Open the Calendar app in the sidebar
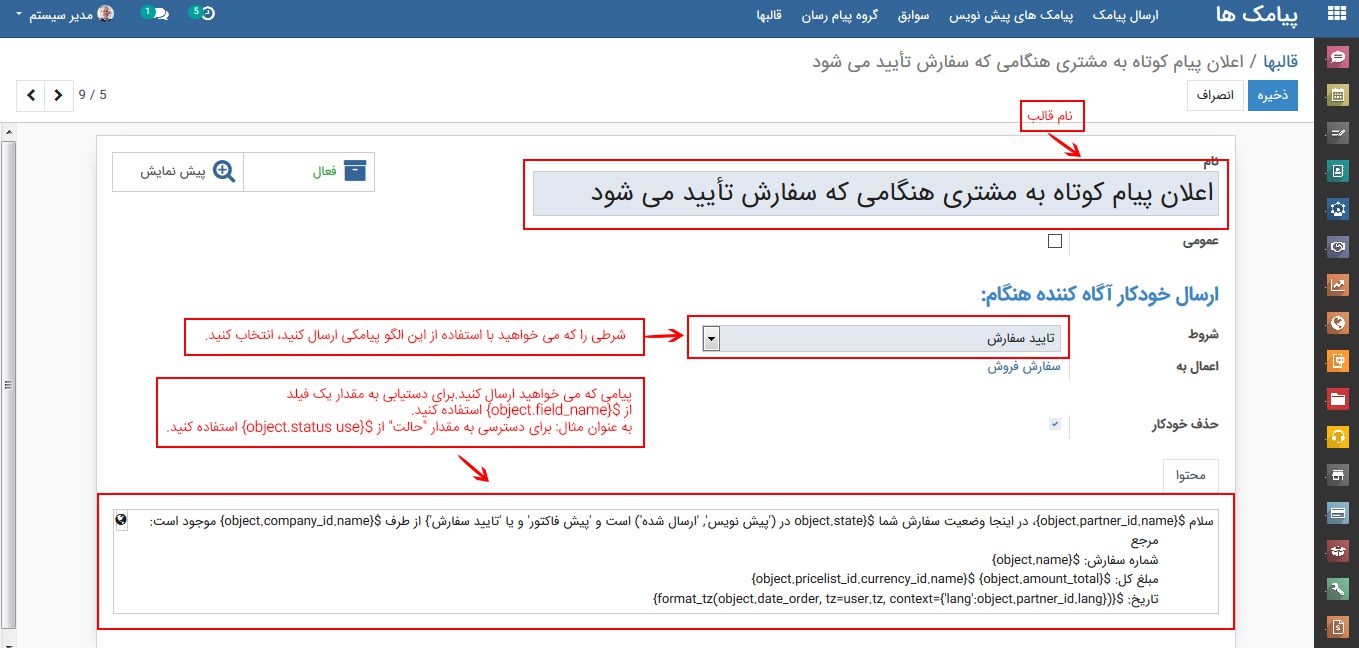This screenshot has width=1359, height=648. [1337, 96]
